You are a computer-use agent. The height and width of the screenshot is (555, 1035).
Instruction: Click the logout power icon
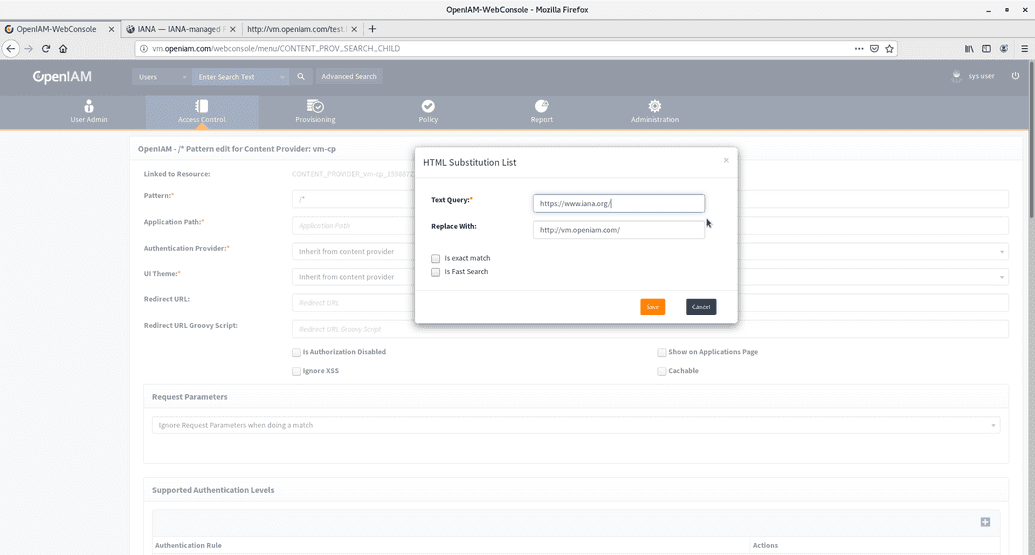pyautogui.click(x=1016, y=76)
